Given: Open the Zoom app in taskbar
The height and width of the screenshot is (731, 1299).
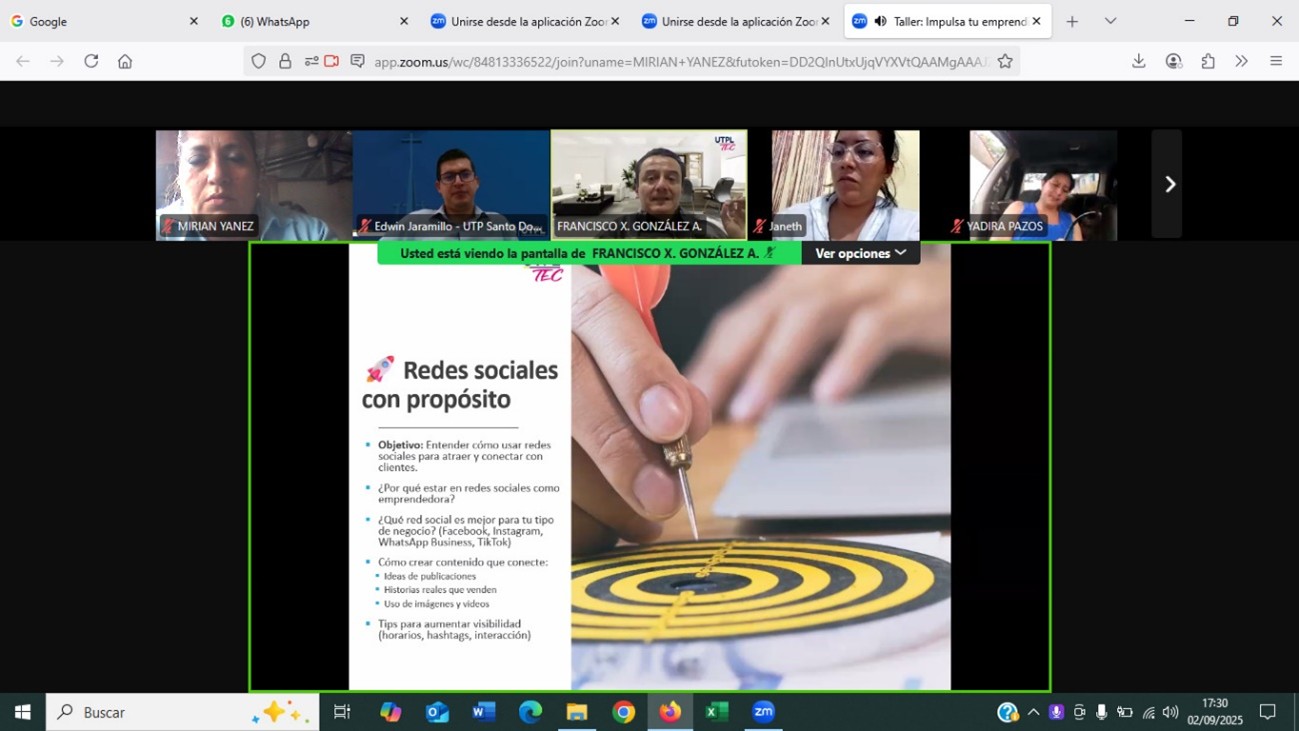Looking at the screenshot, I should click(763, 712).
